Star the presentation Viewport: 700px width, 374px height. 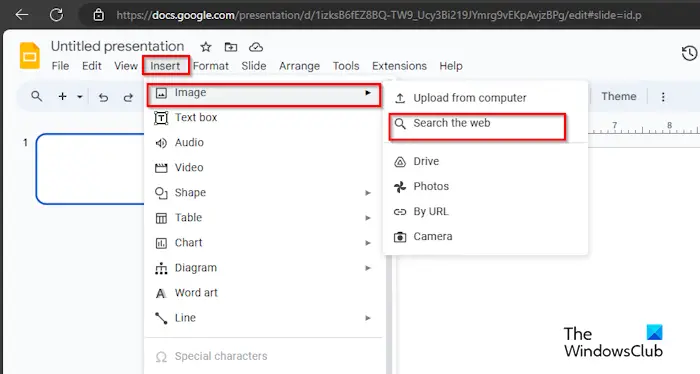tap(206, 47)
